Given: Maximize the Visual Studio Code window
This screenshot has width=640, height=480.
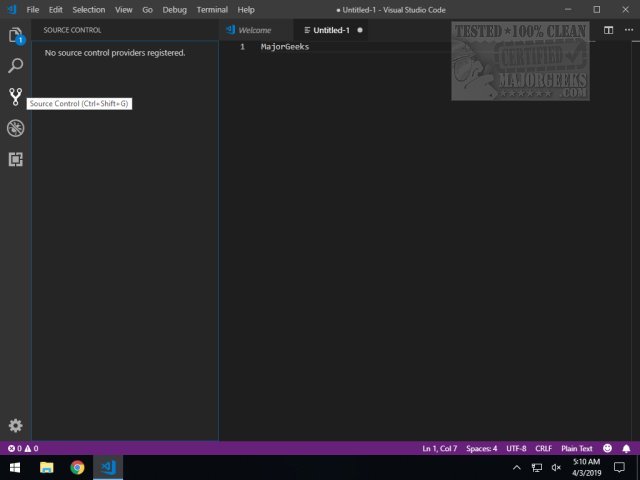Looking at the screenshot, I should [596, 9].
